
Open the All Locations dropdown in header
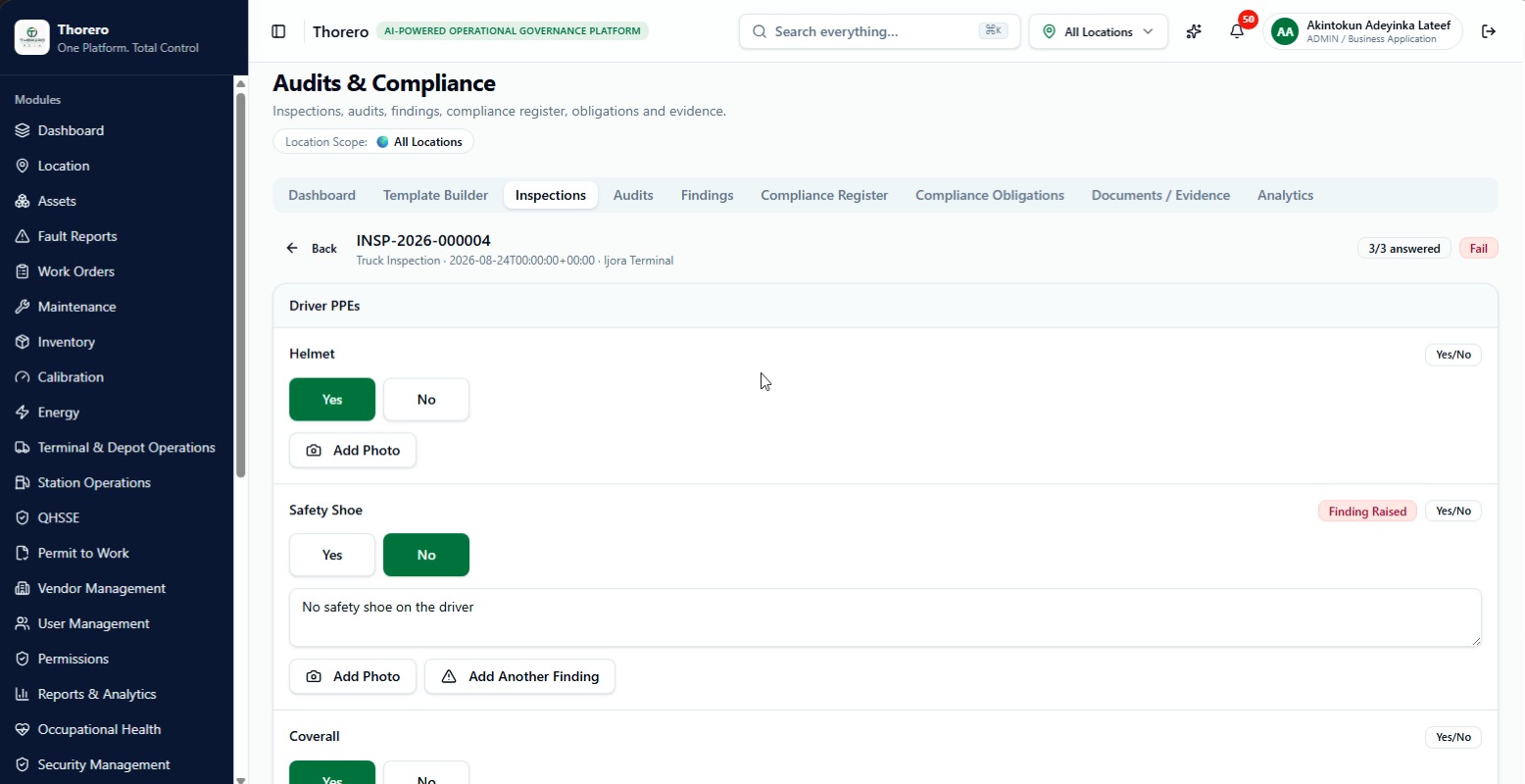tap(1098, 31)
